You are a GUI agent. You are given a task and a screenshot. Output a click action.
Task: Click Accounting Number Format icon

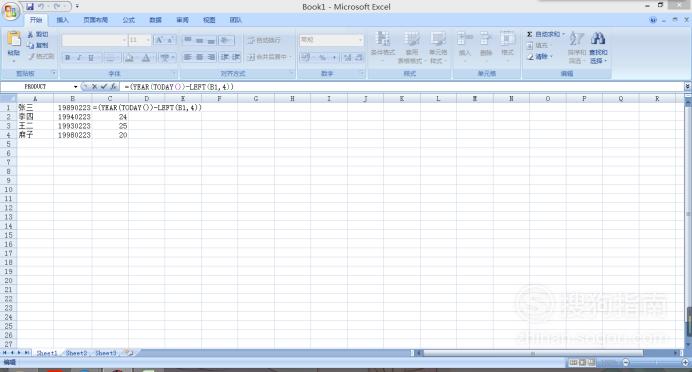[x=306, y=57]
